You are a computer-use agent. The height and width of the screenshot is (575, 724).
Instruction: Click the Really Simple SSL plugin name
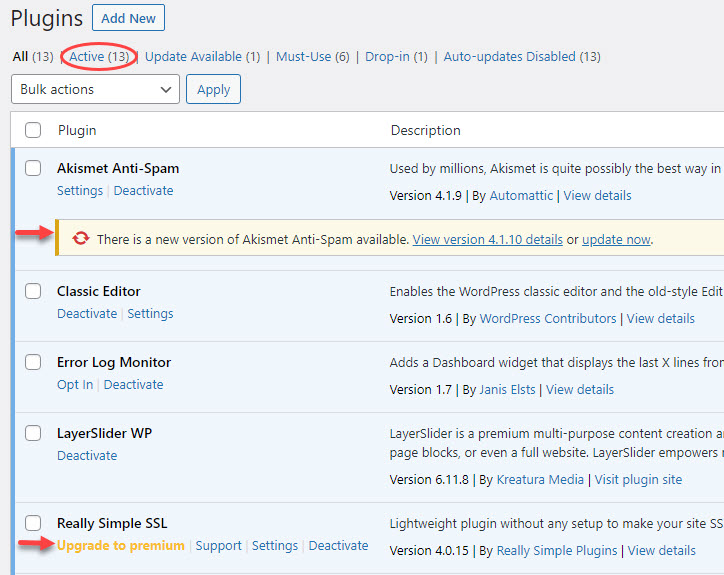112,524
